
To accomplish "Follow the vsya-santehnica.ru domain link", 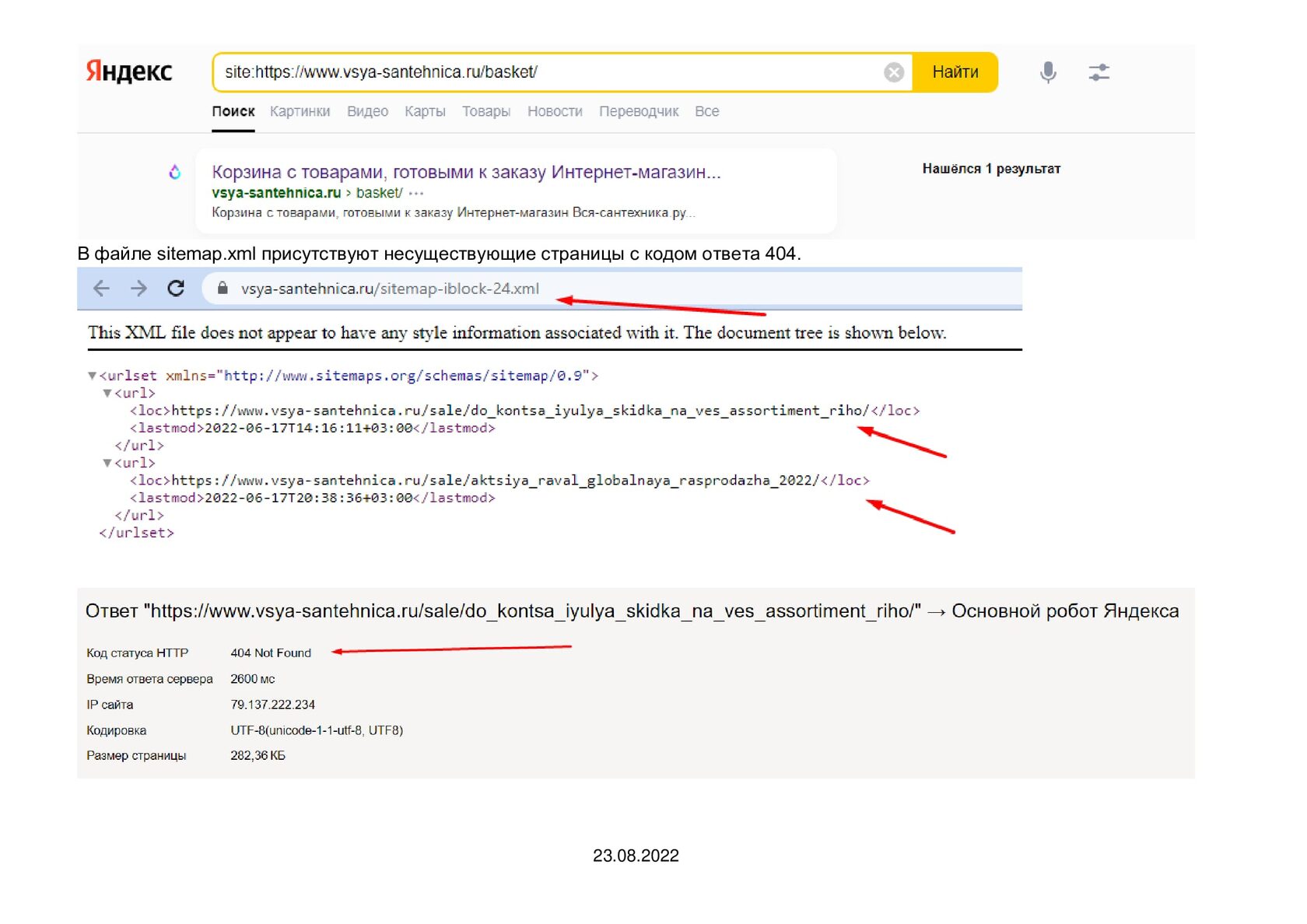I will coord(276,193).
